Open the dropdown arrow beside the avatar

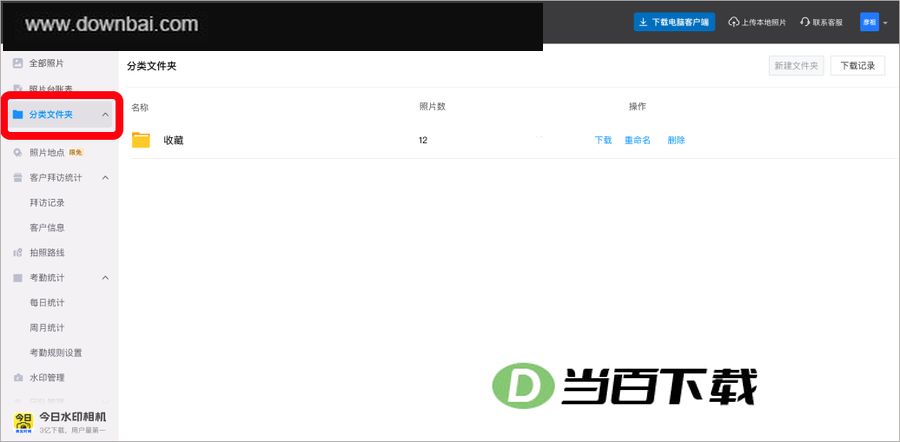pos(885,23)
